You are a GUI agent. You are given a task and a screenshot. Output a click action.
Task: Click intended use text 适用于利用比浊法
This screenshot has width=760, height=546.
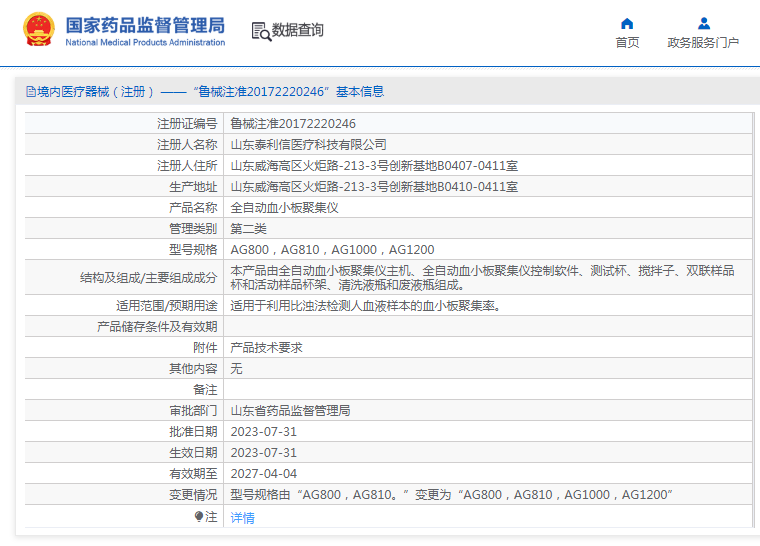coord(366,306)
